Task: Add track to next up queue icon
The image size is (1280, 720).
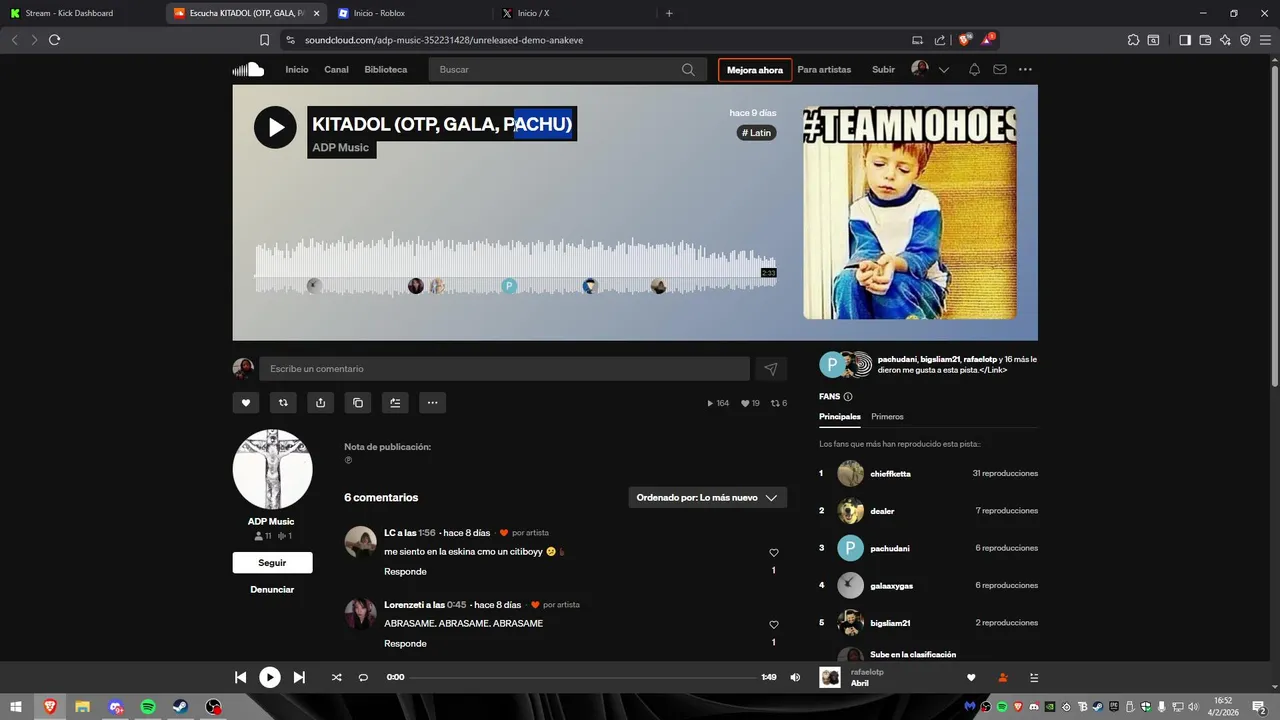Action: point(395,403)
